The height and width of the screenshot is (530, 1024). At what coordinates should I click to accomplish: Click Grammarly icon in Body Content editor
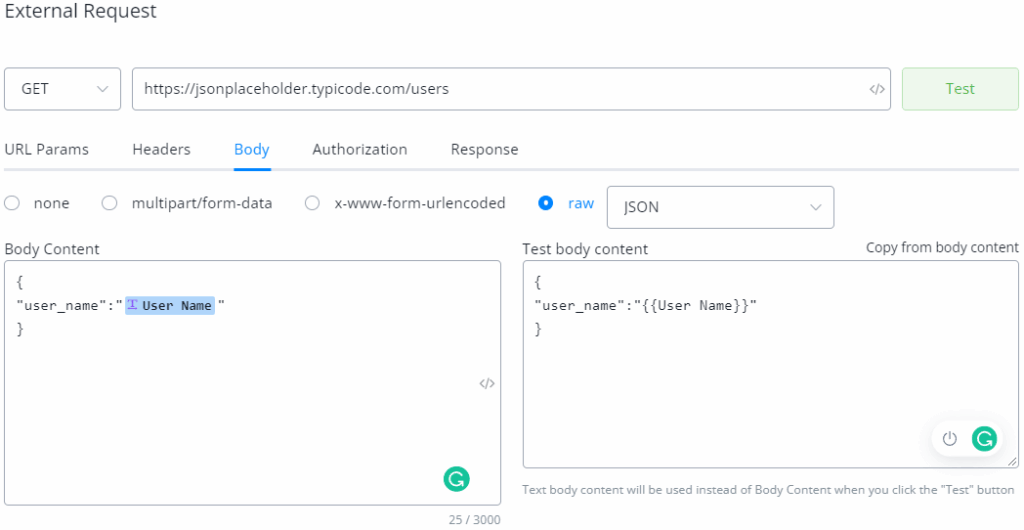pyautogui.click(x=456, y=479)
